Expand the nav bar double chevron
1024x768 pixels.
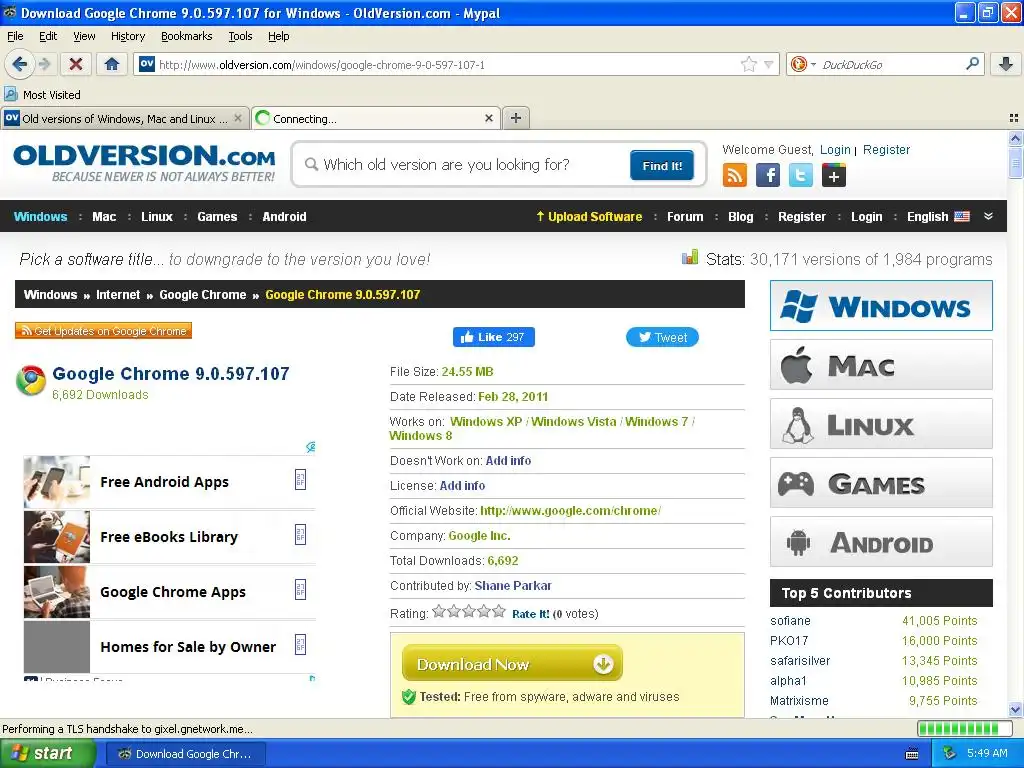click(x=989, y=216)
